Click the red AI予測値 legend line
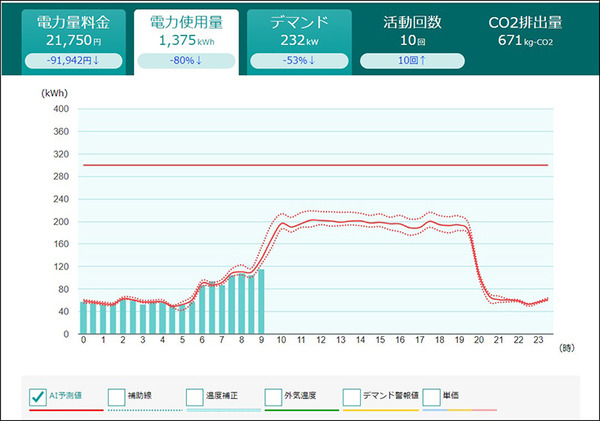Image resolution: width=600 pixels, height=421 pixels. pos(60,410)
